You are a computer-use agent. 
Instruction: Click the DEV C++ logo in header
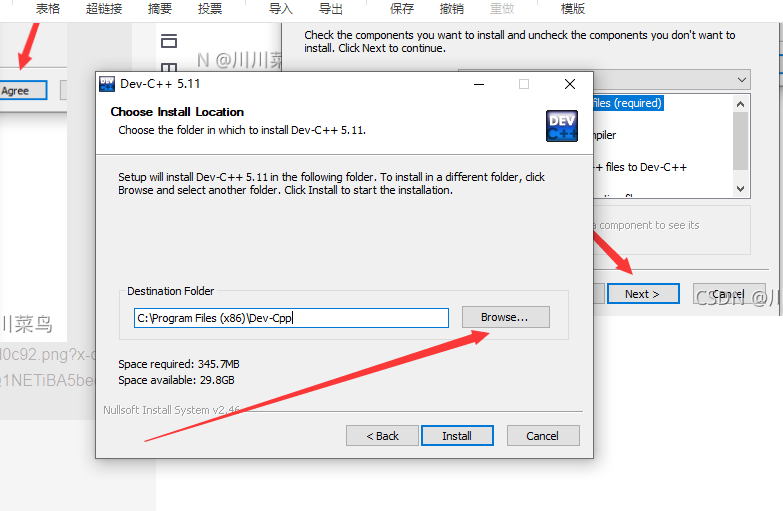pyautogui.click(x=562, y=126)
